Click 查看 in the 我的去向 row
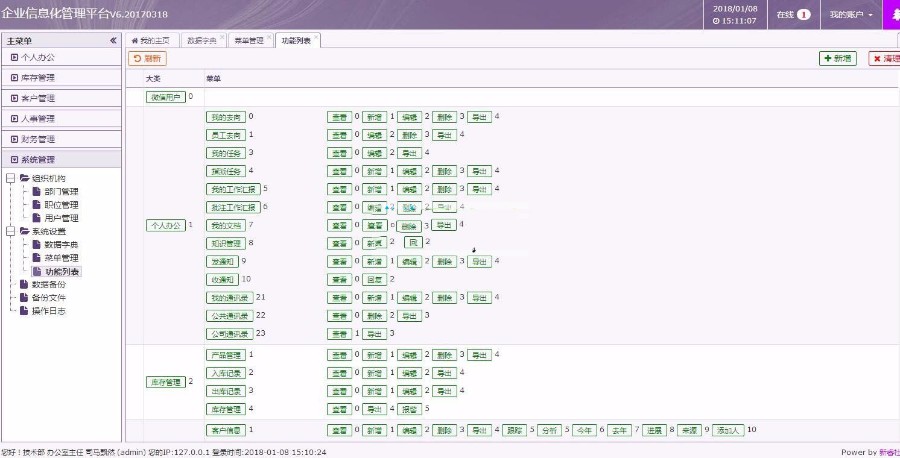Viewport: 900px width, 458px height. pos(339,117)
